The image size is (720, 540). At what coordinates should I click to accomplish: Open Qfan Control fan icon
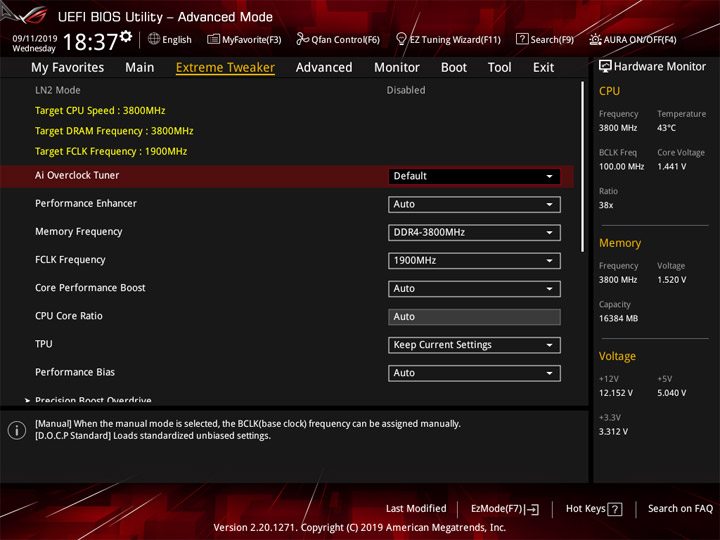click(302, 39)
